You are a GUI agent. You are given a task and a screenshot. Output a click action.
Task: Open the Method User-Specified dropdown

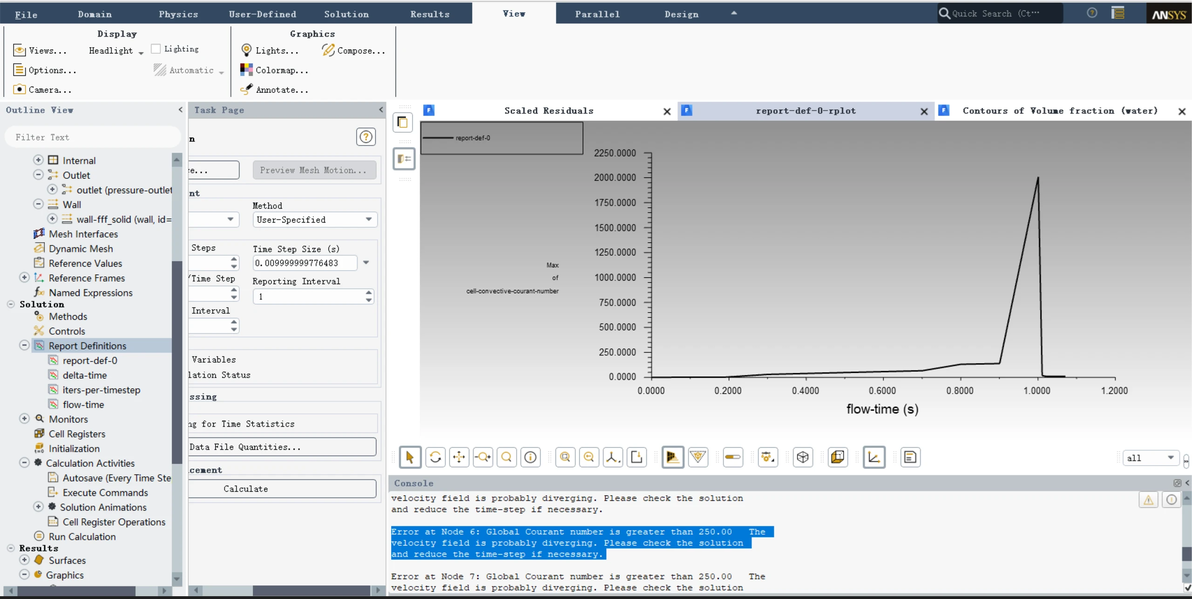click(x=315, y=220)
